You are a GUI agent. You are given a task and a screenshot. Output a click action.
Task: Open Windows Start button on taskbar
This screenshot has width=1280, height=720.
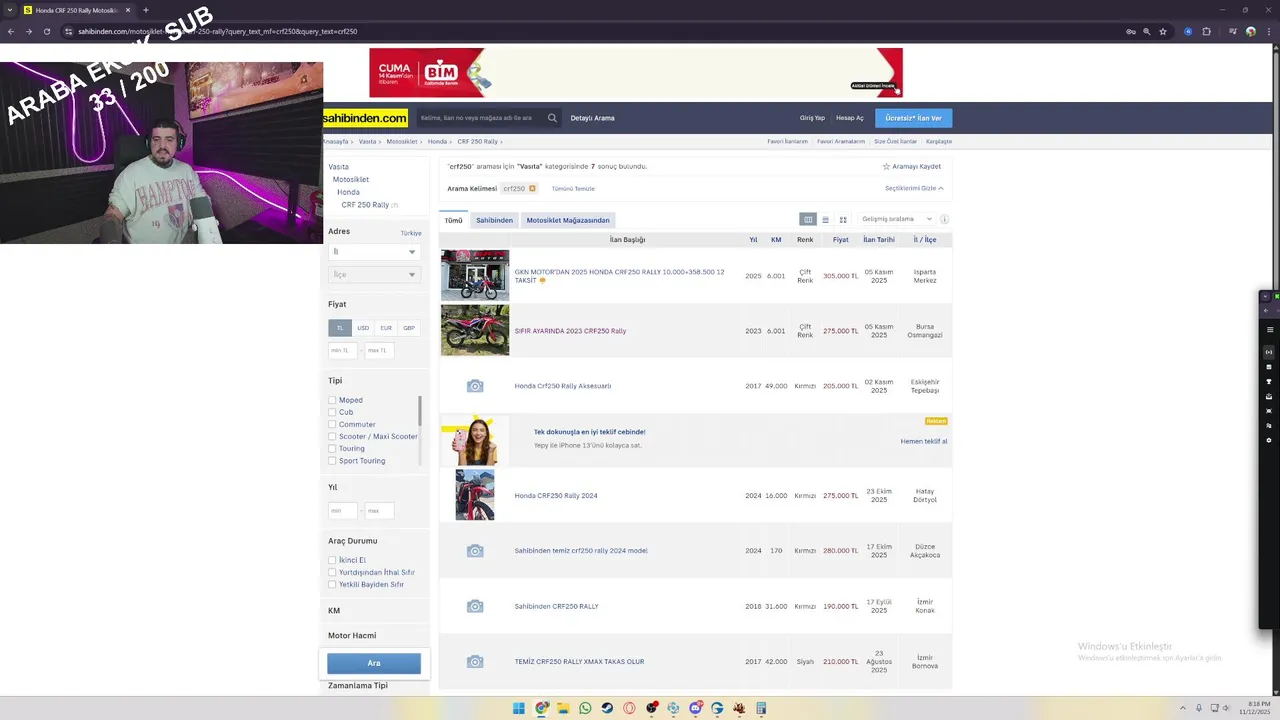point(518,708)
